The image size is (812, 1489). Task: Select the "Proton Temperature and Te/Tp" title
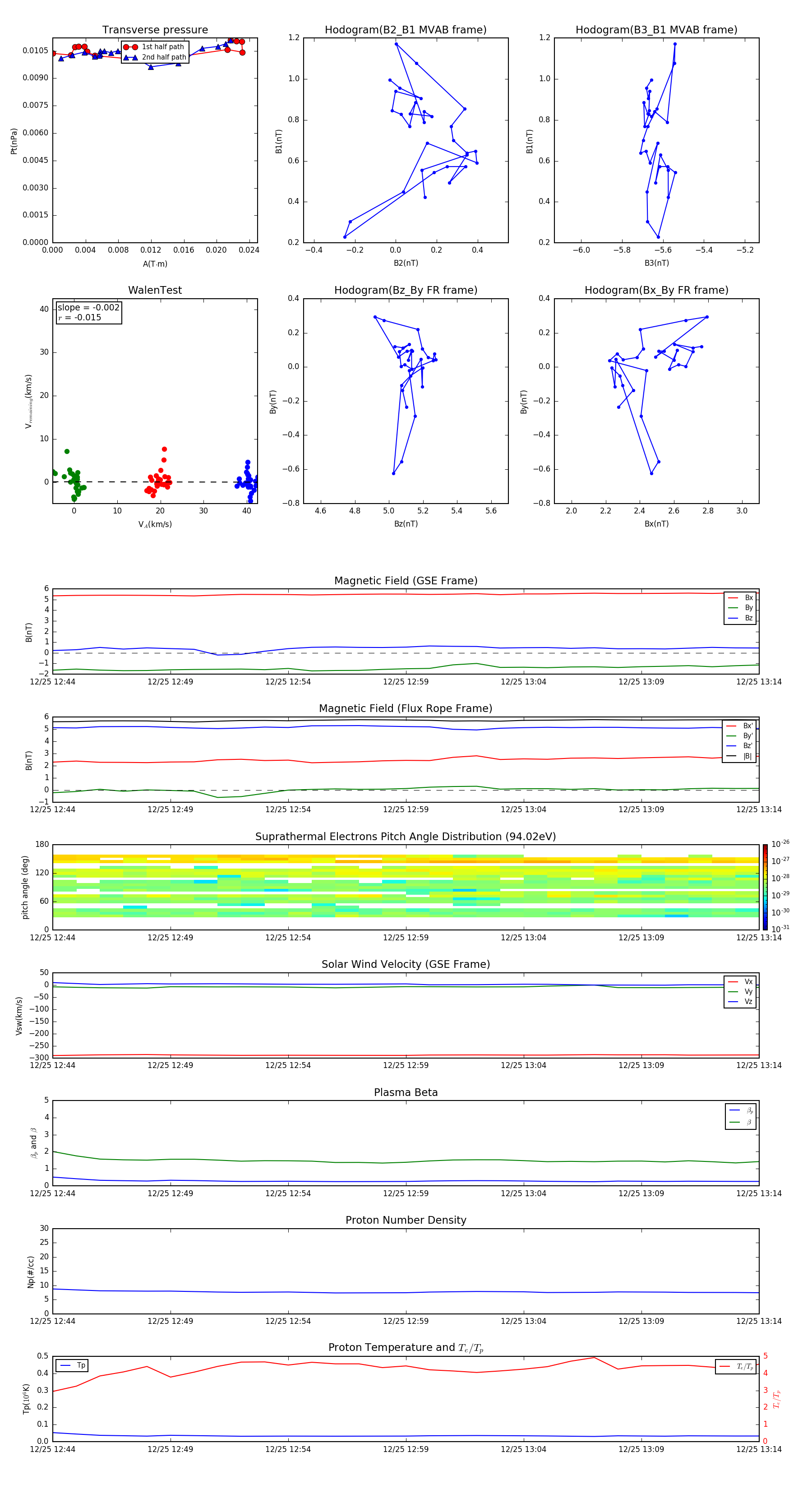[x=406, y=1347]
